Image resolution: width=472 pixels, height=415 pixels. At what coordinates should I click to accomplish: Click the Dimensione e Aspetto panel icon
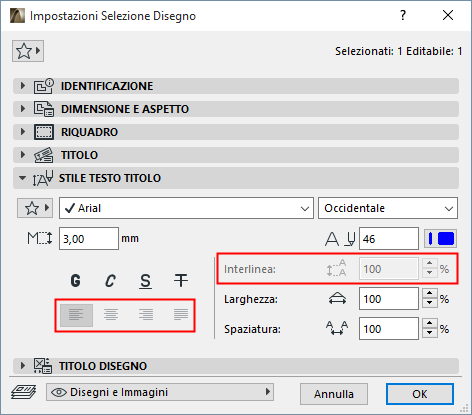tap(44, 109)
